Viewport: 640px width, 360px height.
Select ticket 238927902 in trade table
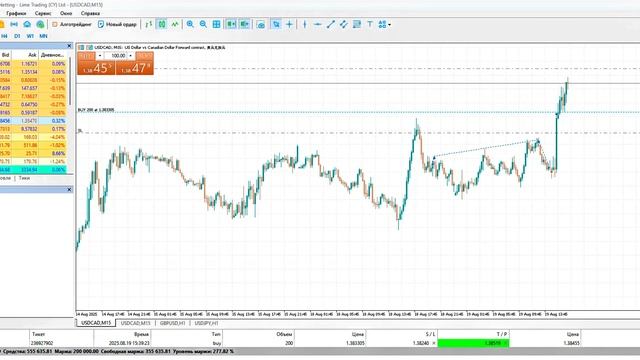(42, 343)
